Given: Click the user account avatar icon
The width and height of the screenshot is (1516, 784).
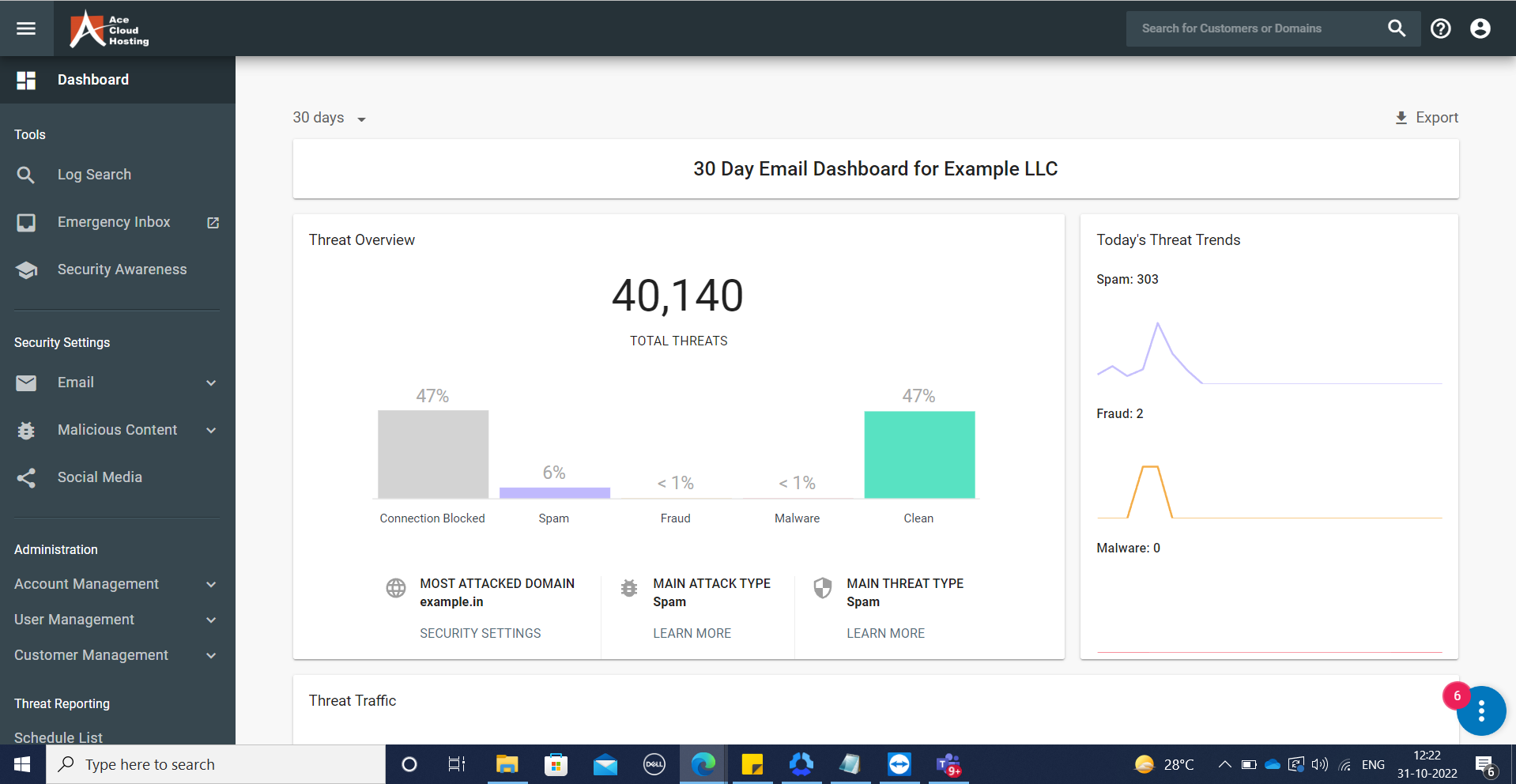Looking at the screenshot, I should [x=1479, y=28].
